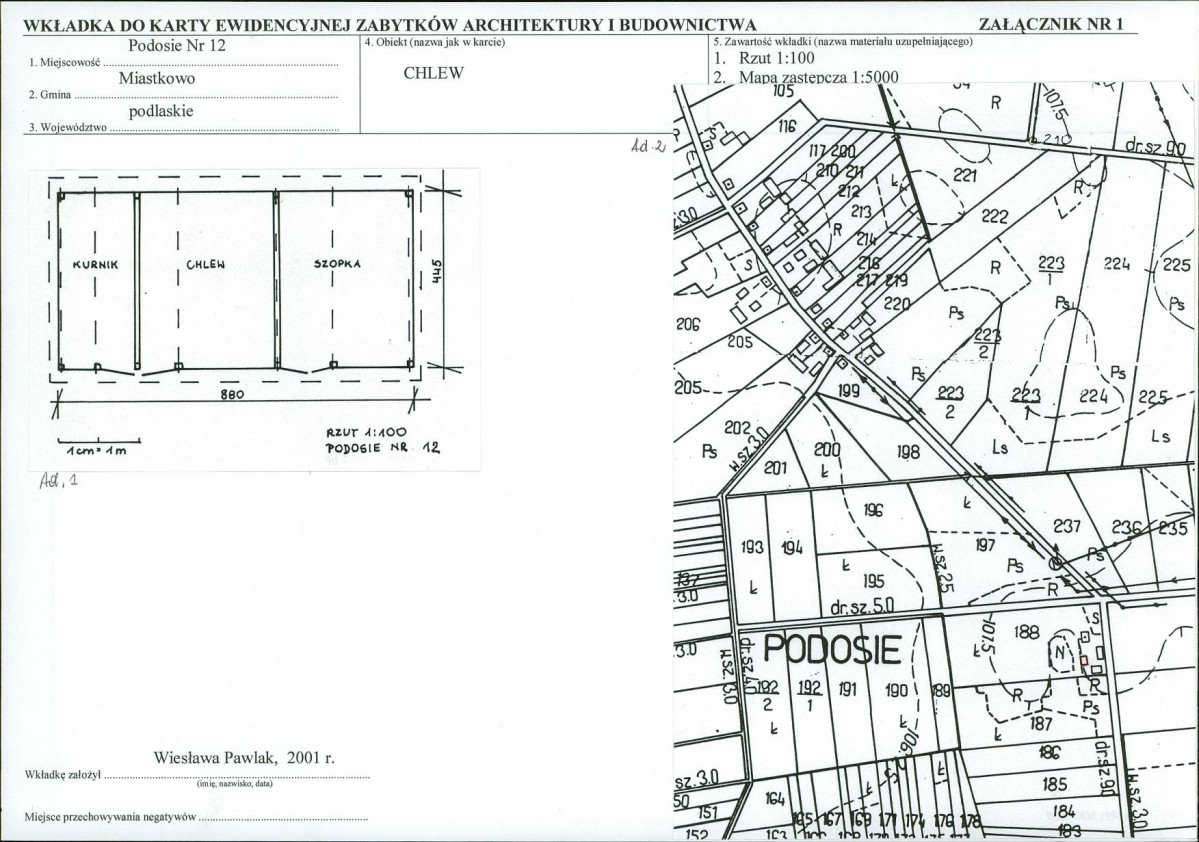Click the SZOPKA room label in the floor plan
Screen dimensions: 1199x842
(337, 264)
